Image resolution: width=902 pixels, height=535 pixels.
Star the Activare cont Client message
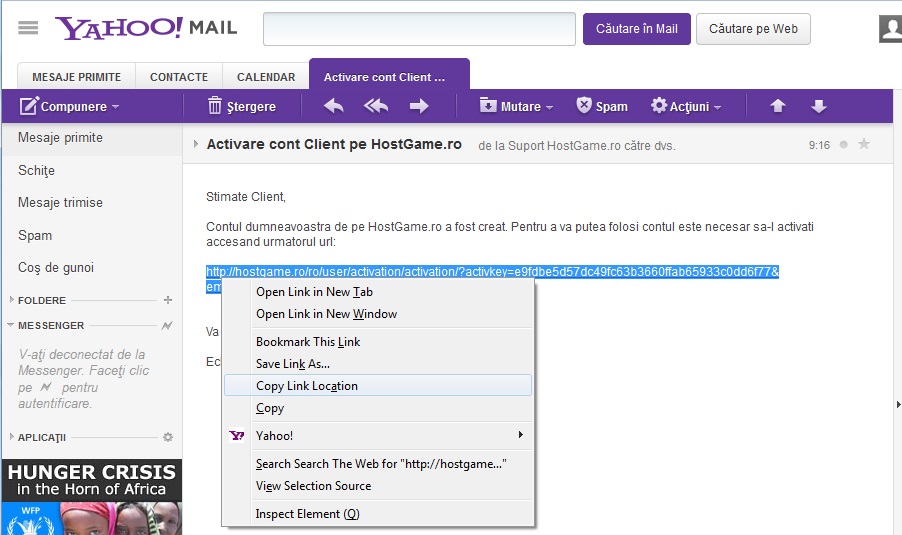[x=863, y=144]
